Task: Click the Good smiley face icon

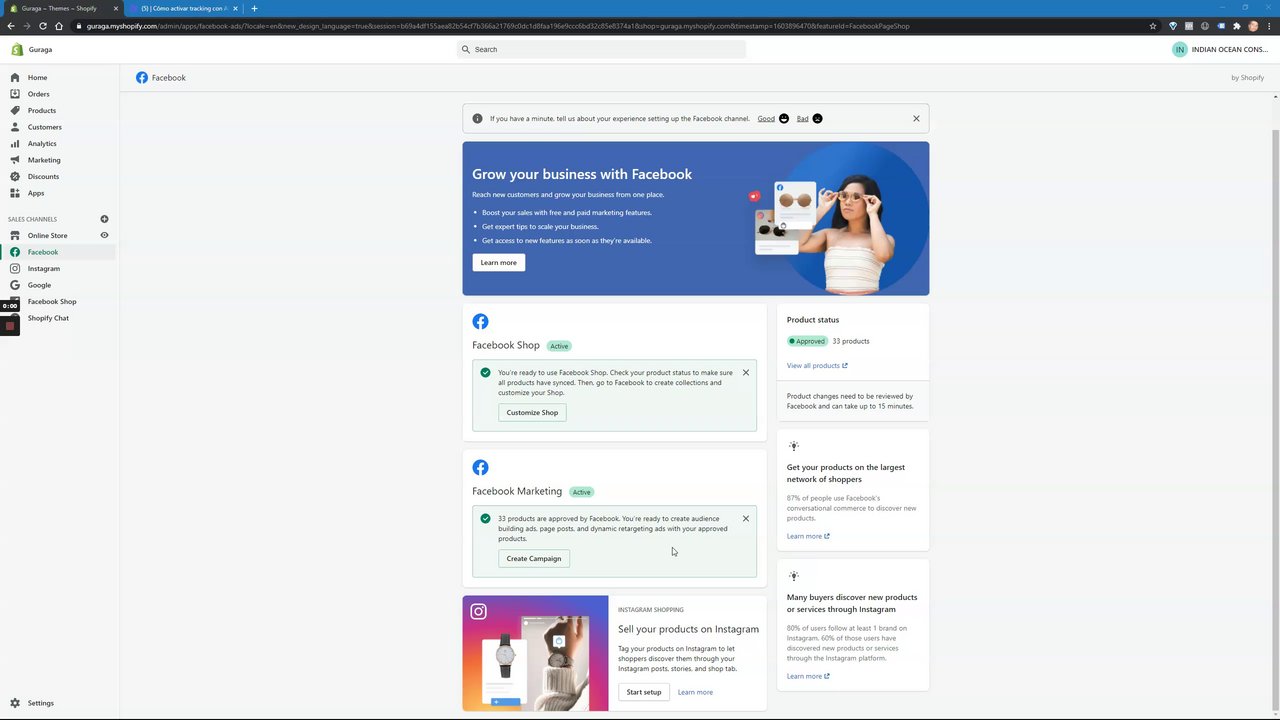Action: point(784,118)
